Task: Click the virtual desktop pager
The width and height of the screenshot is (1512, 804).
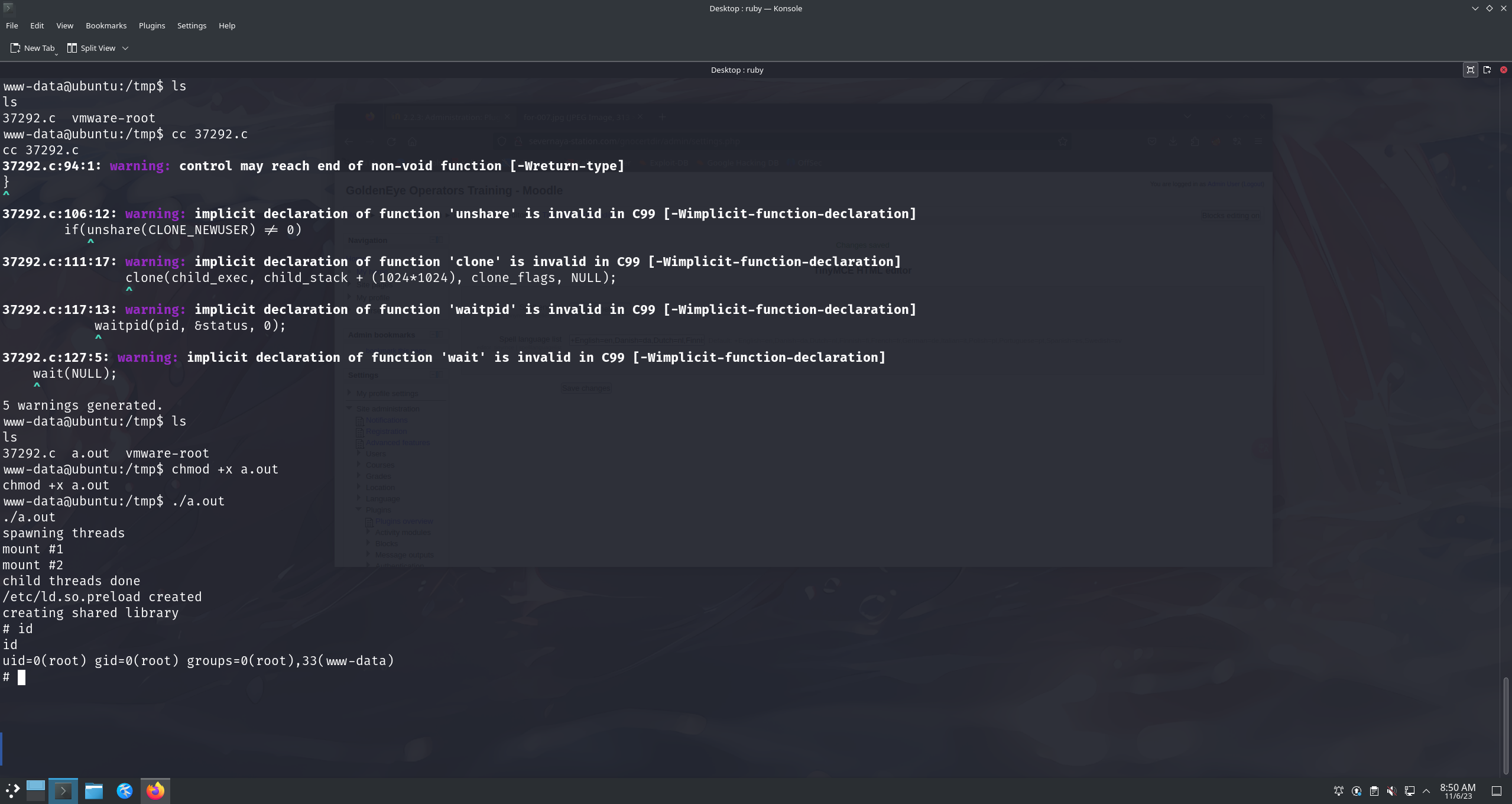Action: (35, 790)
